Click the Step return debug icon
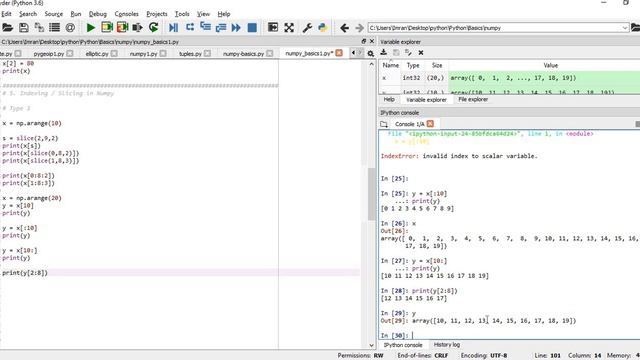The image size is (640, 360). (x=221, y=28)
